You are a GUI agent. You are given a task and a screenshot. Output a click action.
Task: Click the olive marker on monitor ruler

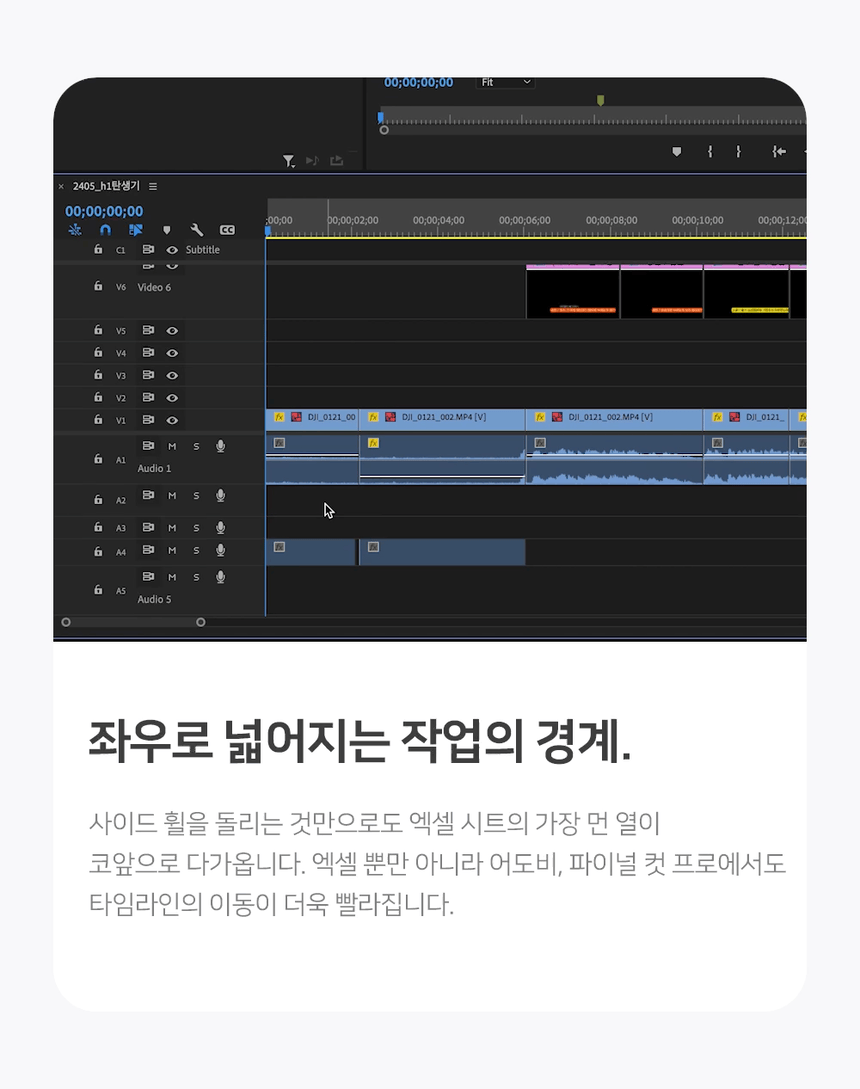coord(600,100)
